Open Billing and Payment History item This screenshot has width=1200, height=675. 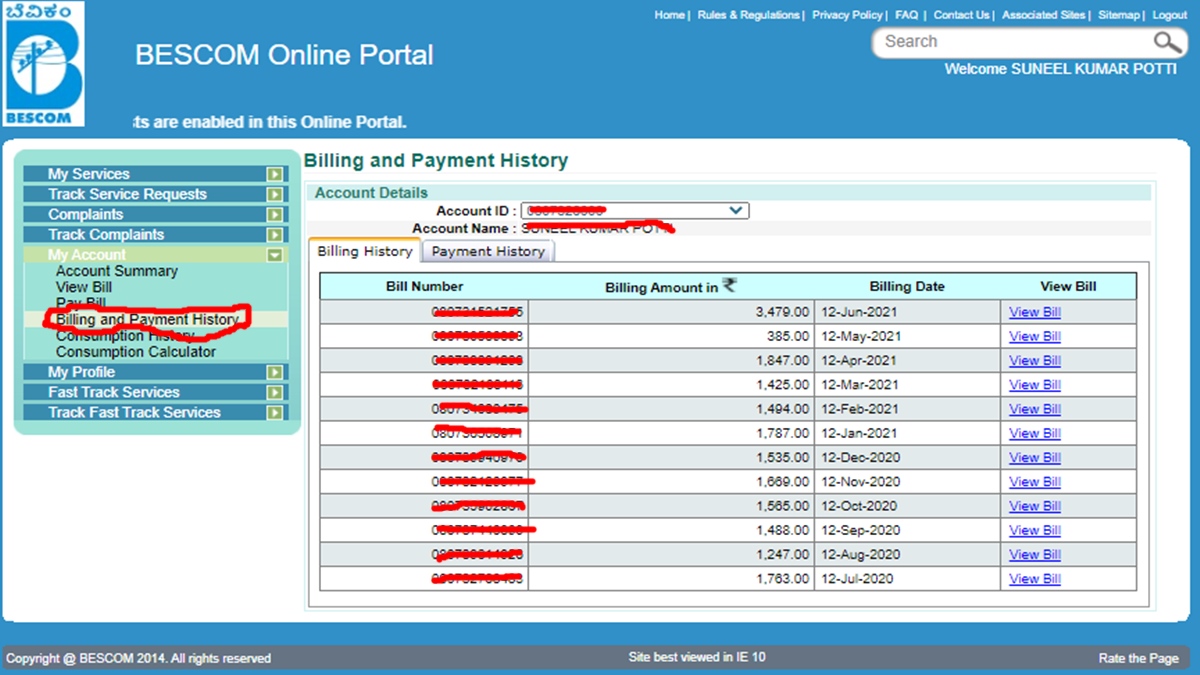147,319
